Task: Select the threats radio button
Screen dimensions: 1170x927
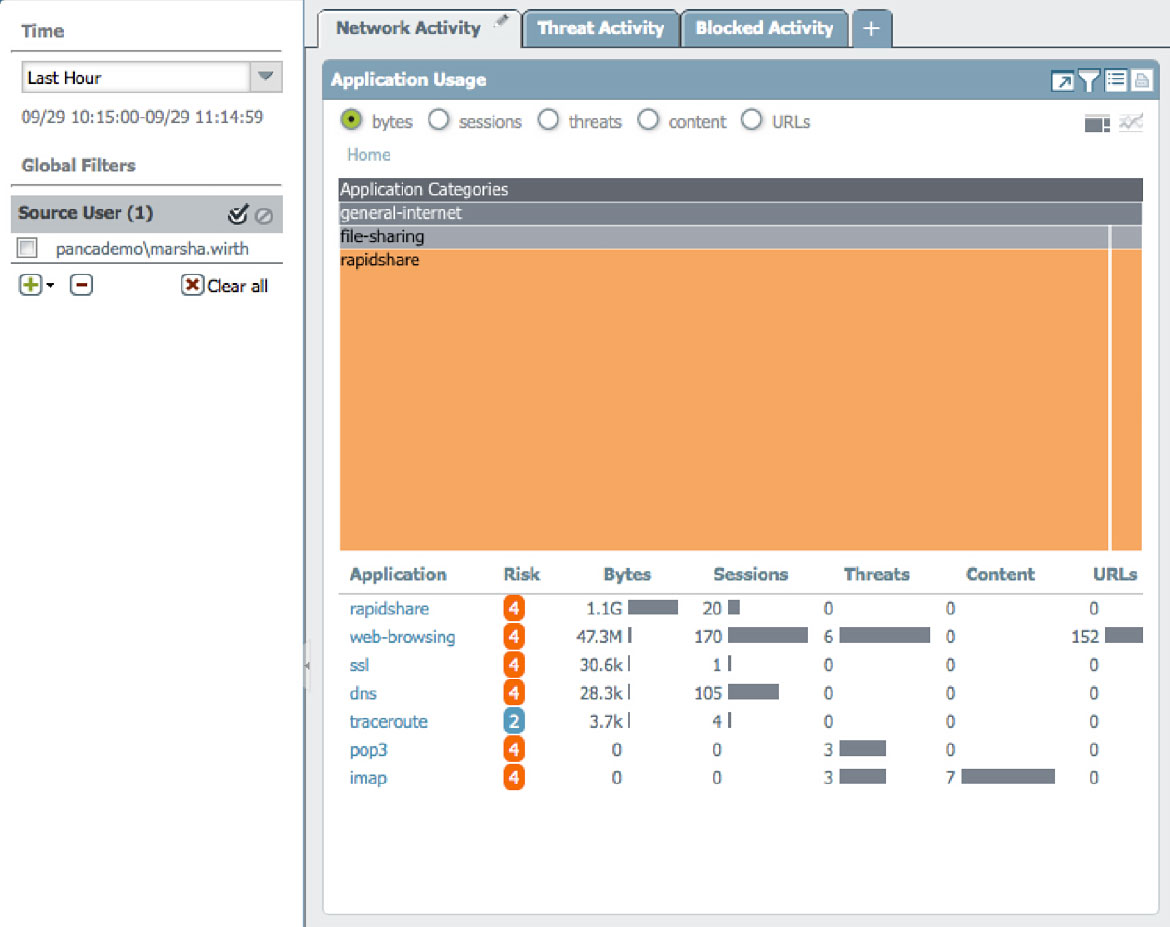Action: click(x=548, y=121)
